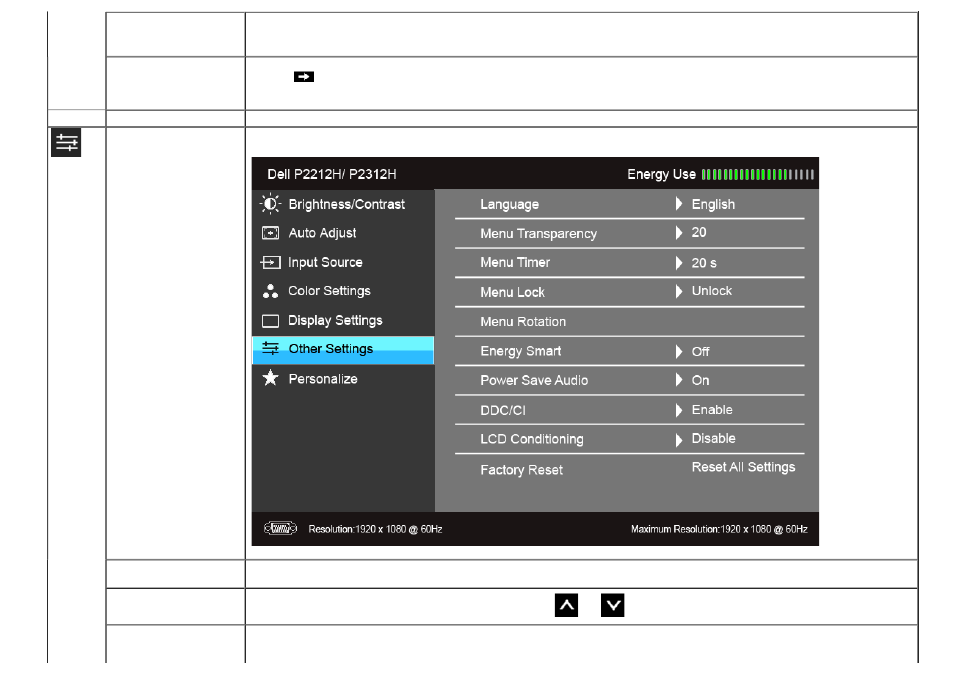Select Display Settings menu entry

pos(344,321)
